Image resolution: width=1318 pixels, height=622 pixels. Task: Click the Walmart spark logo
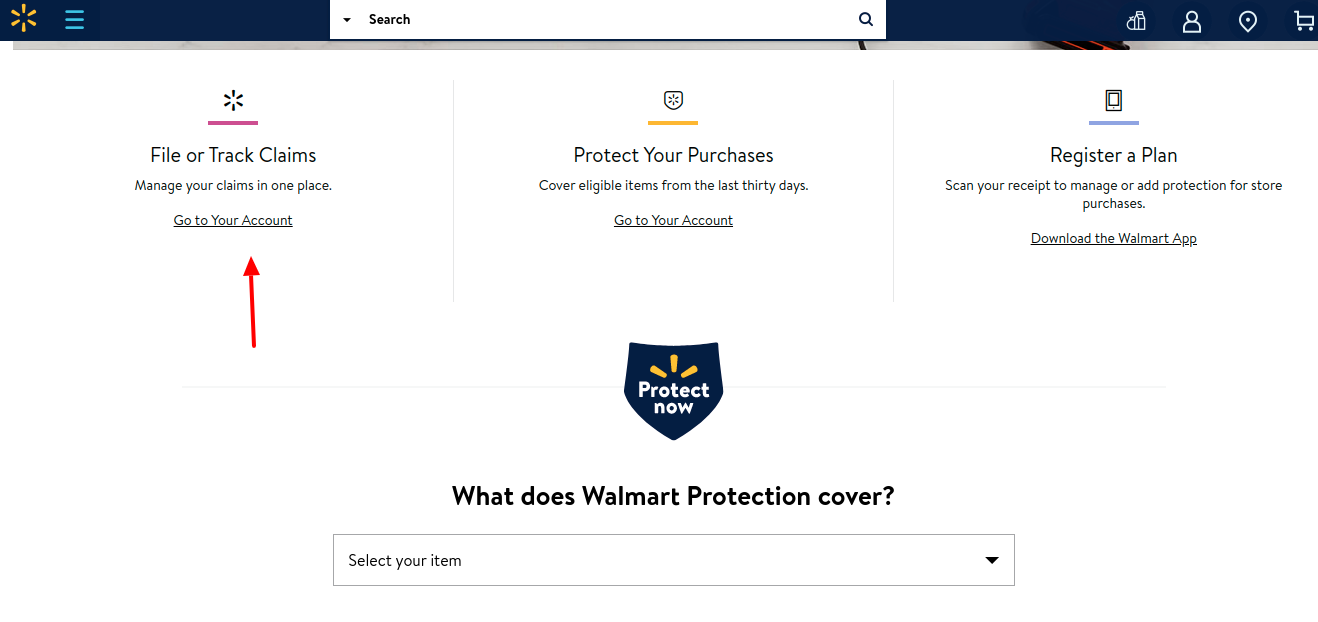[x=23, y=18]
